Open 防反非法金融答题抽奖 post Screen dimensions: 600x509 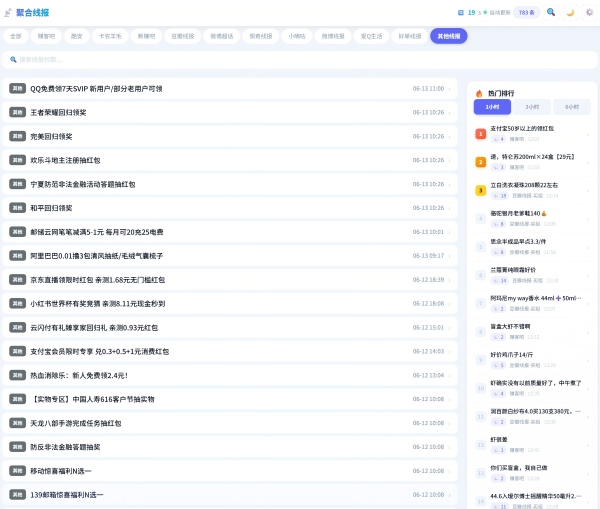tap(230, 447)
